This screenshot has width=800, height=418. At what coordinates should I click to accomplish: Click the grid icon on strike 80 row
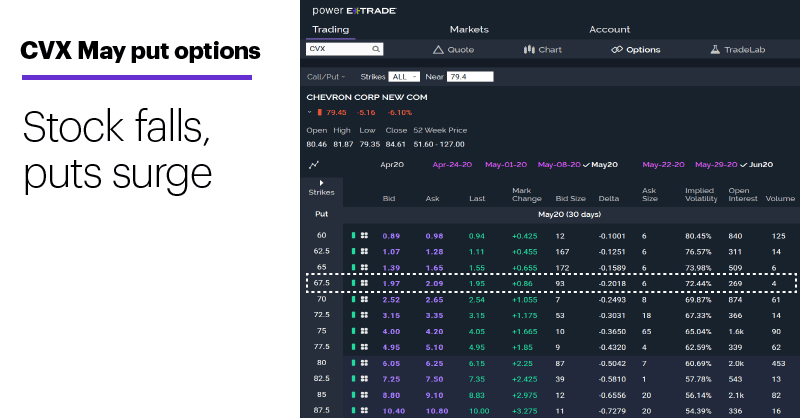click(364, 363)
